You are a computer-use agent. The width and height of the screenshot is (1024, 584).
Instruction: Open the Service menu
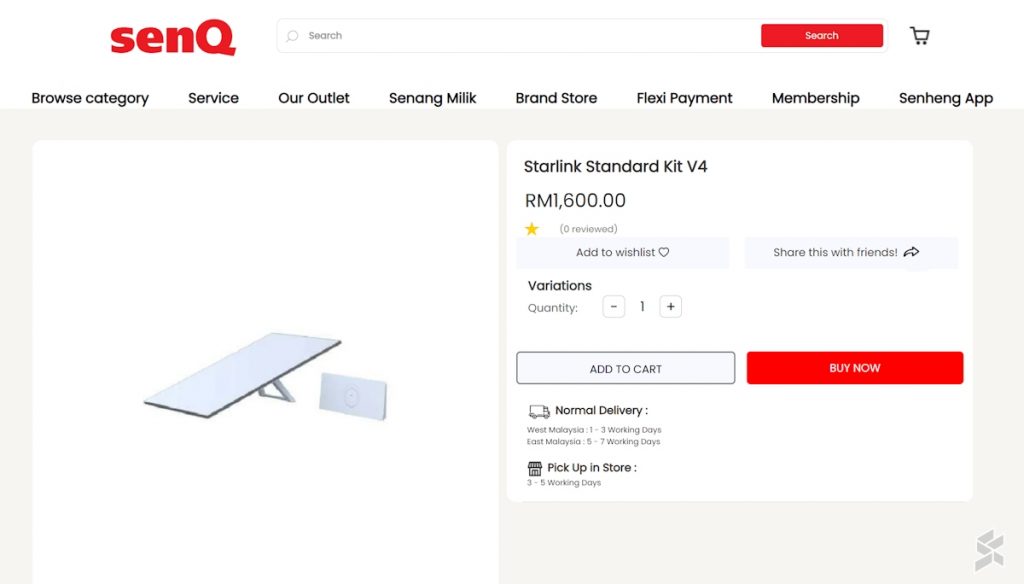tap(213, 98)
